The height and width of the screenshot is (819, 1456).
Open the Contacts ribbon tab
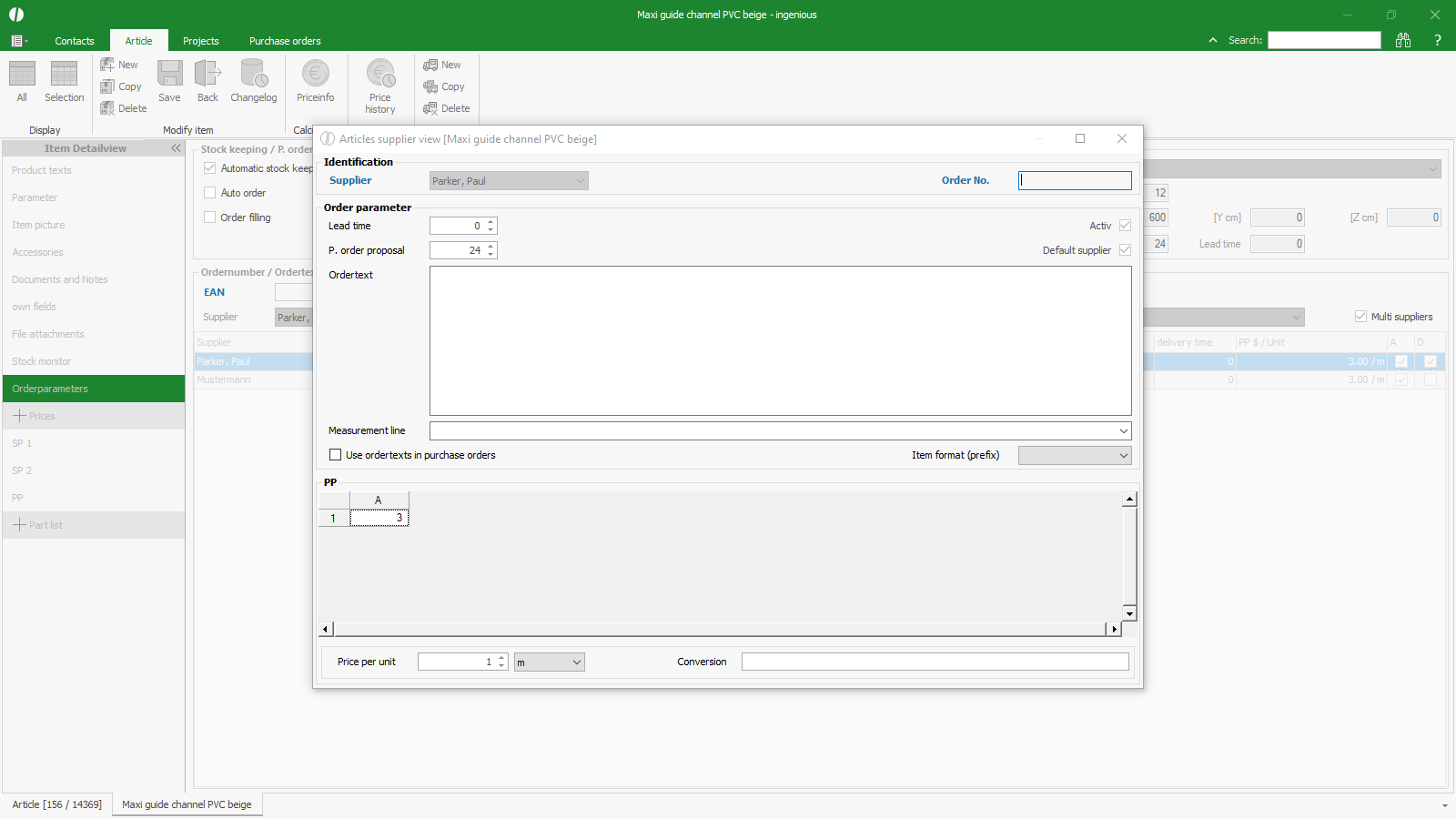pos(75,41)
